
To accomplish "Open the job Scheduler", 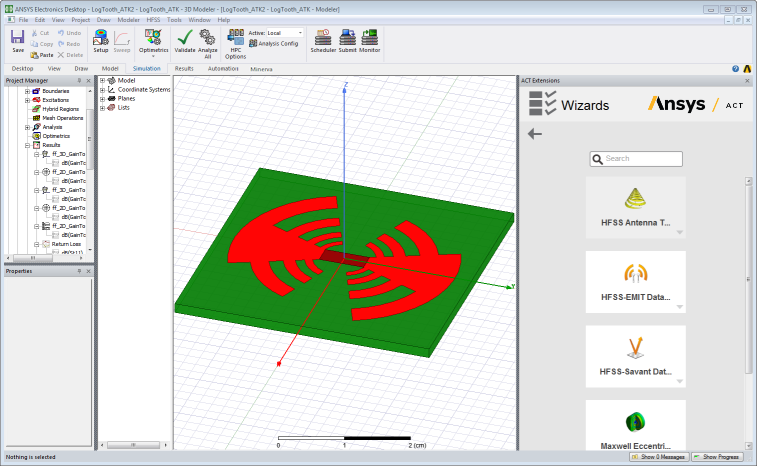I will pyautogui.click(x=323, y=41).
